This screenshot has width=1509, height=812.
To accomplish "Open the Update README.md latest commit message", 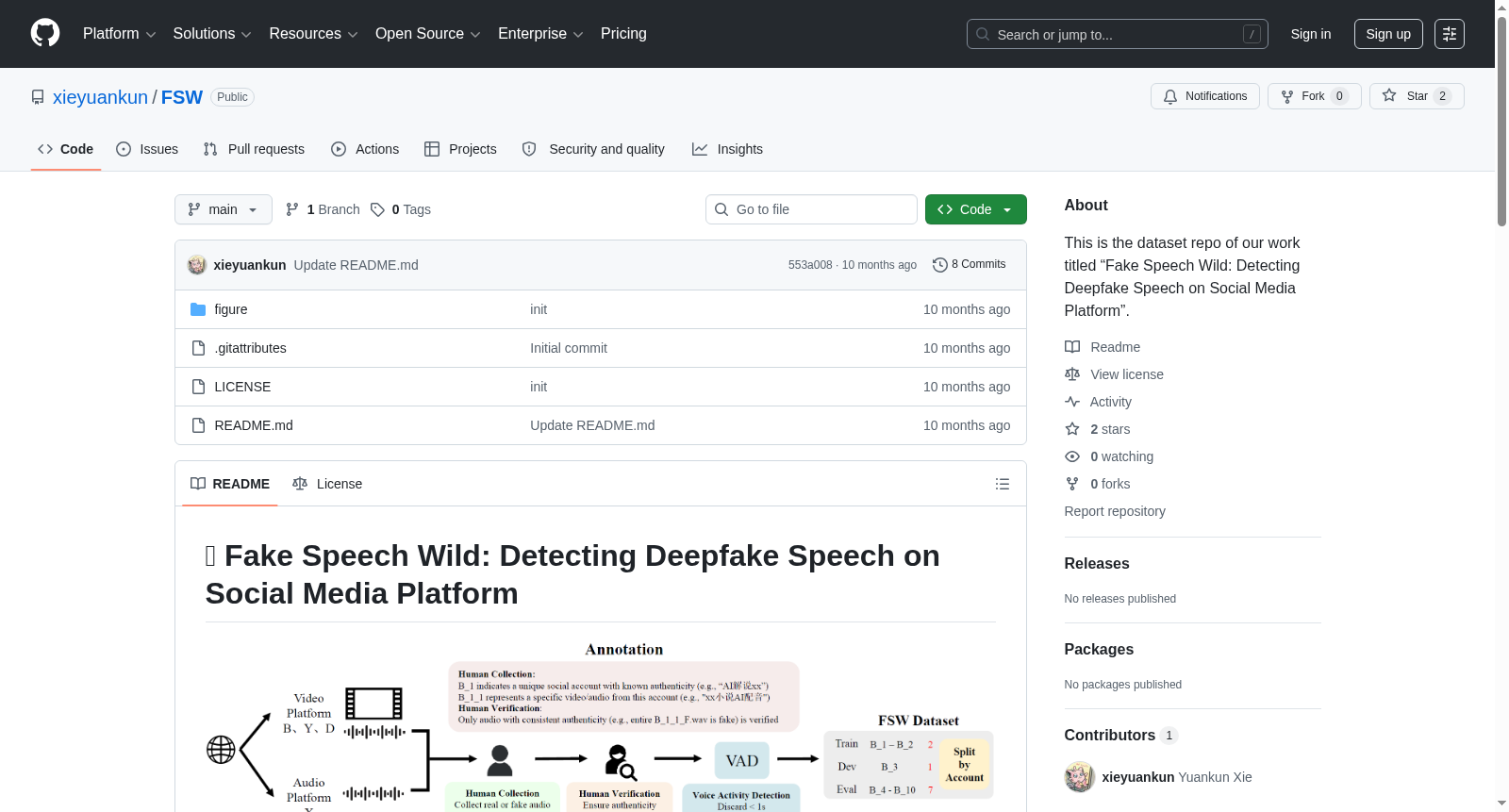I will [356, 265].
